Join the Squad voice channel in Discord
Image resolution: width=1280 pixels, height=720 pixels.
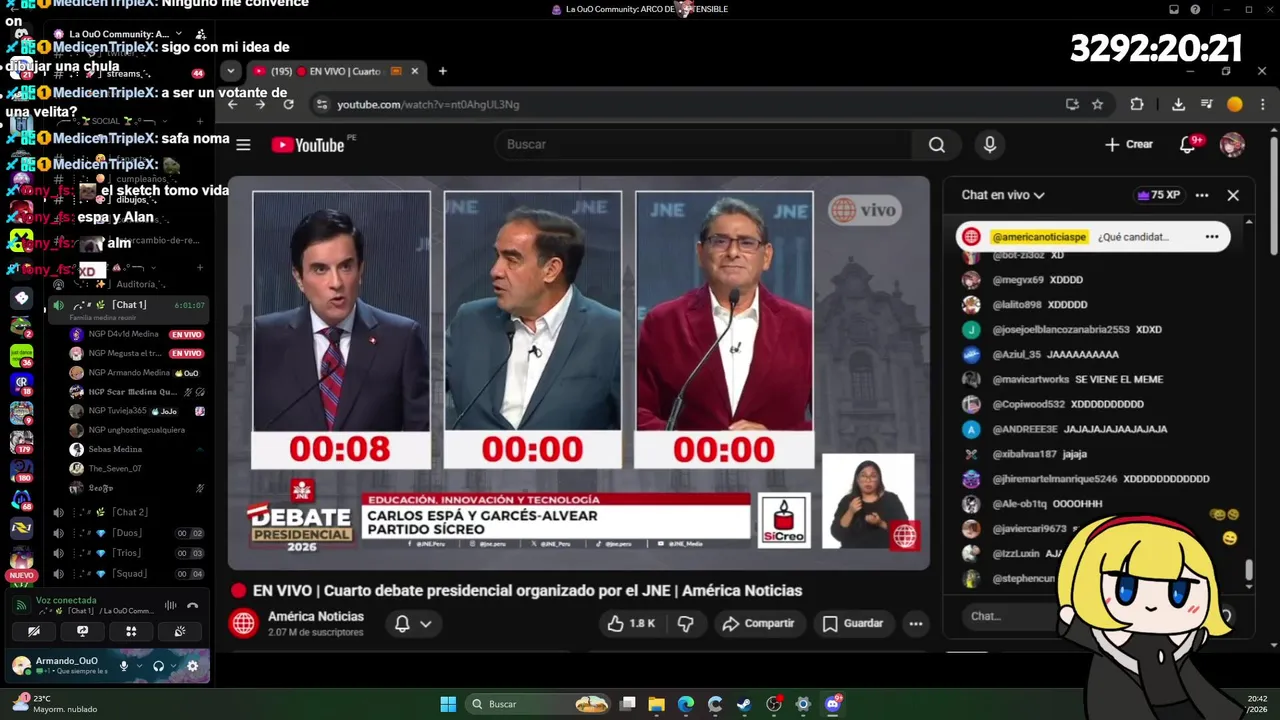point(128,574)
